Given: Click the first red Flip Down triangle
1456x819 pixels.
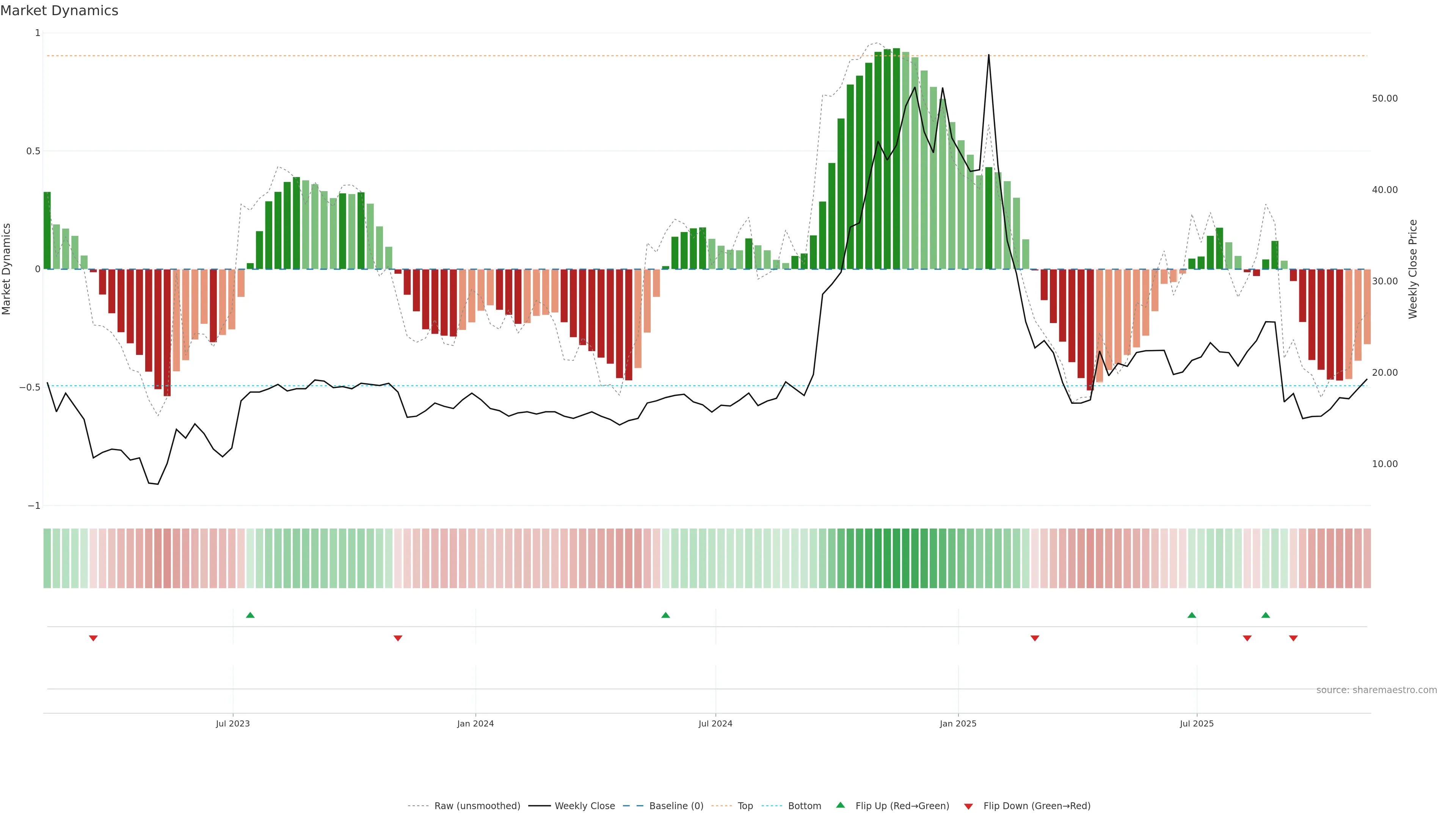Looking at the screenshot, I should click(x=93, y=638).
